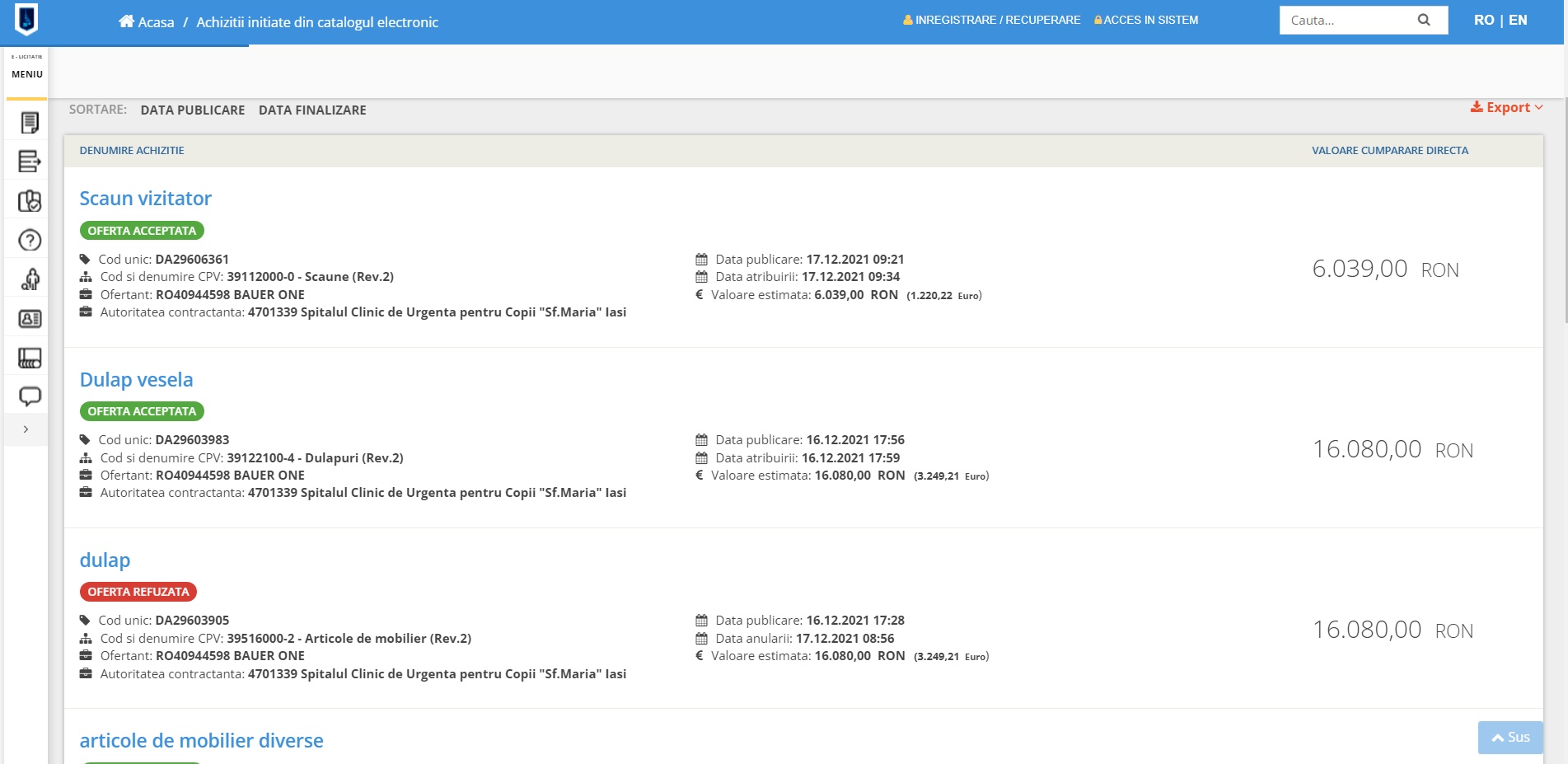
Task: Click Ofertant RO40944598 BAUER ONE under Scaun vizitator
Action: [x=203, y=294]
